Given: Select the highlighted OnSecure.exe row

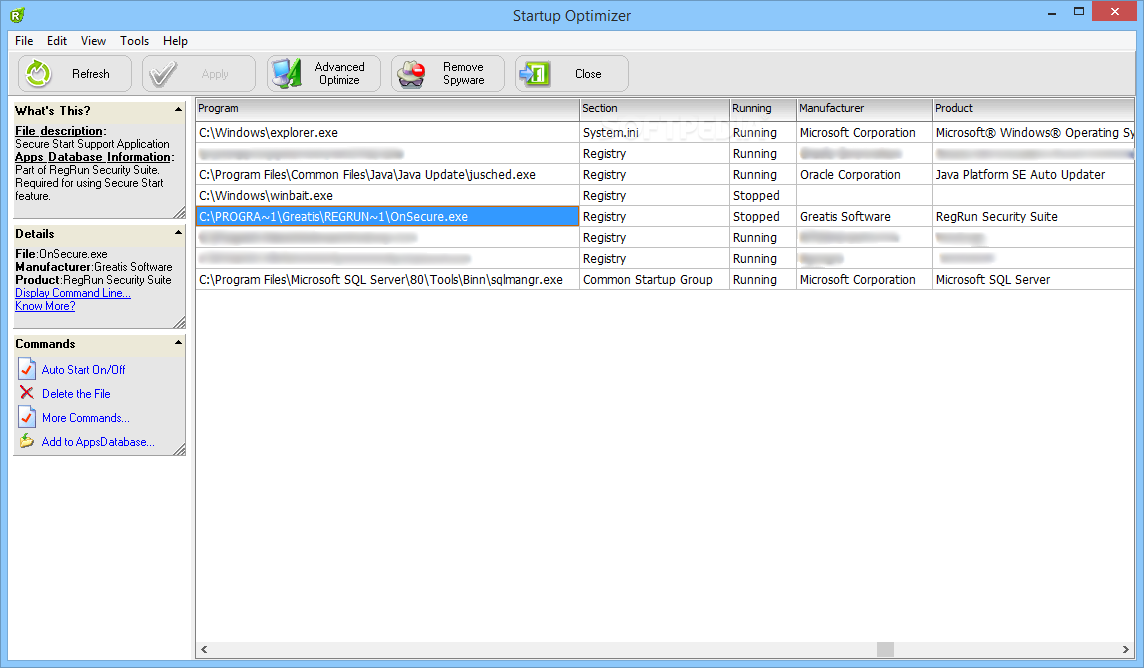Looking at the screenshot, I should tap(665, 217).
